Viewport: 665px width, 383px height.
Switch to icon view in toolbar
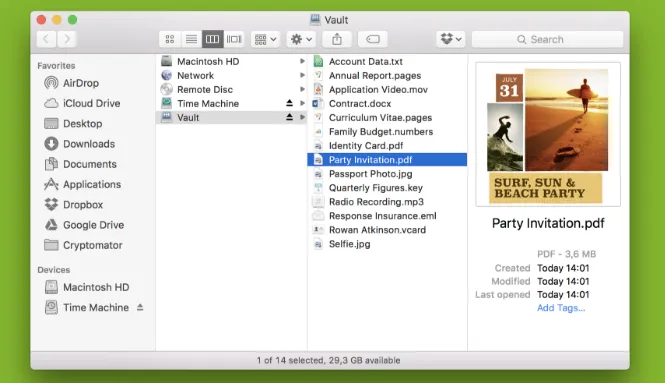170,39
